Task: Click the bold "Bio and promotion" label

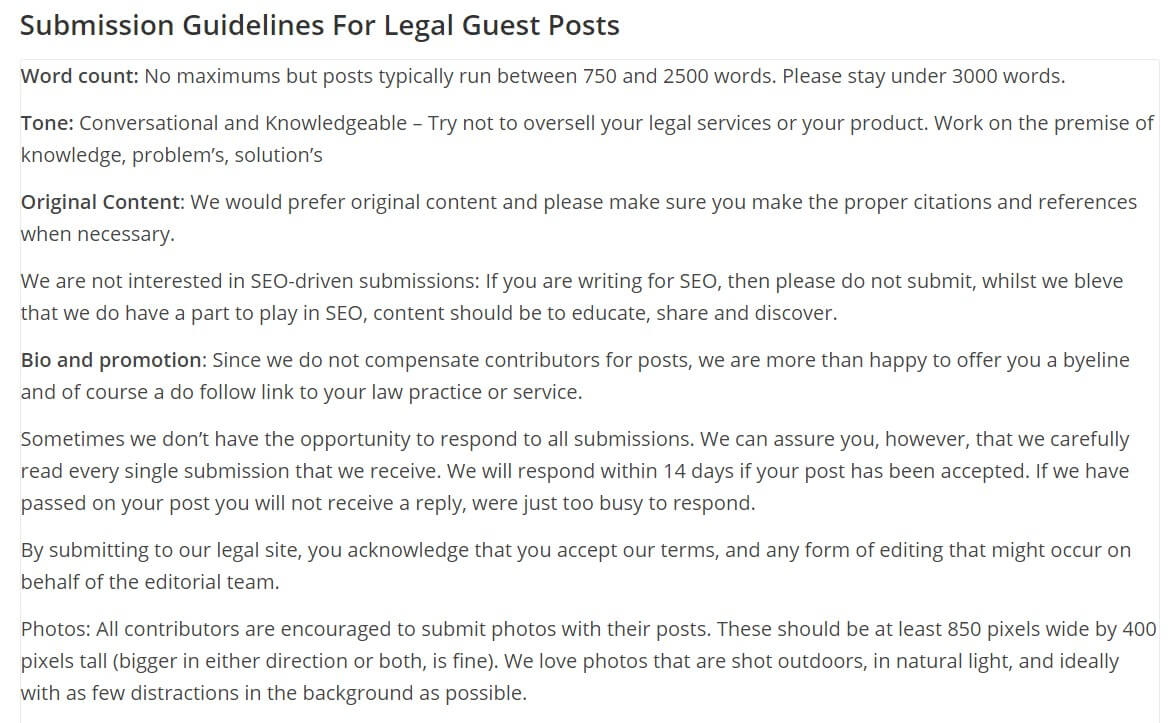Action: (x=111, y=360)
